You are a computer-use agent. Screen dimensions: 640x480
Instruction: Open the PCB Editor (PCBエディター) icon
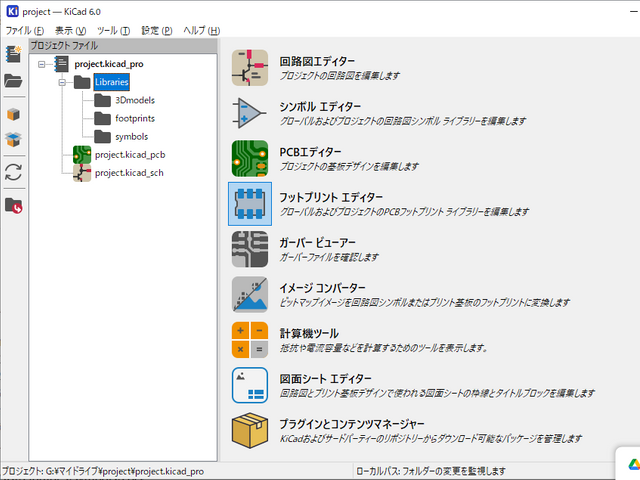[250, 158]
